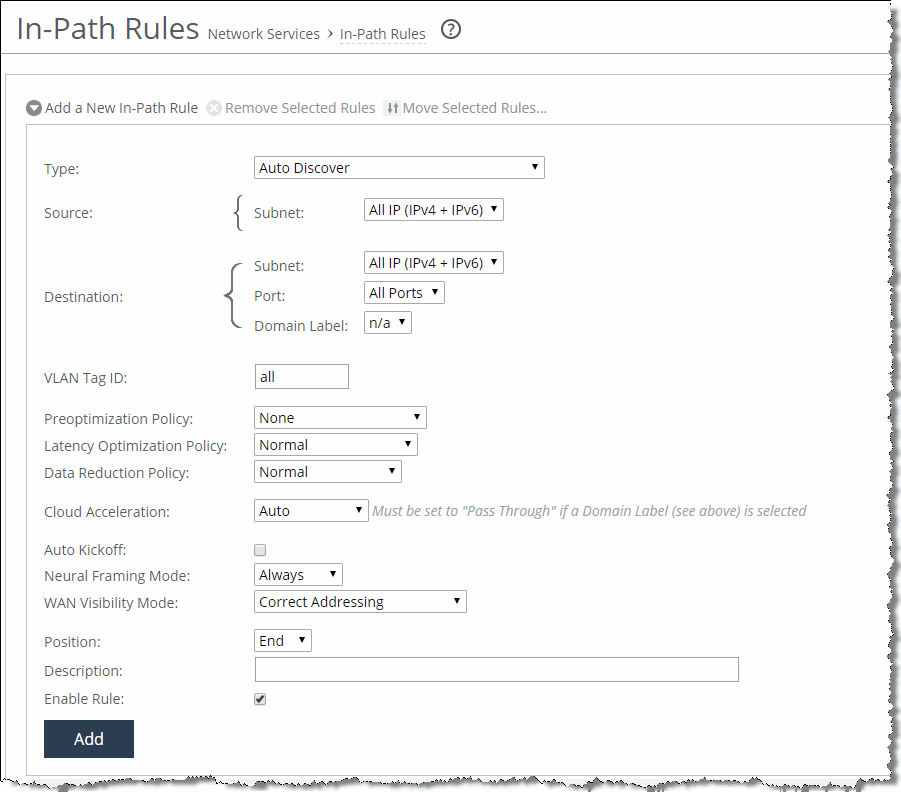Expand the All Ports dropdown
The width and height of the screenshot is (901, 792).
[404, 293]
